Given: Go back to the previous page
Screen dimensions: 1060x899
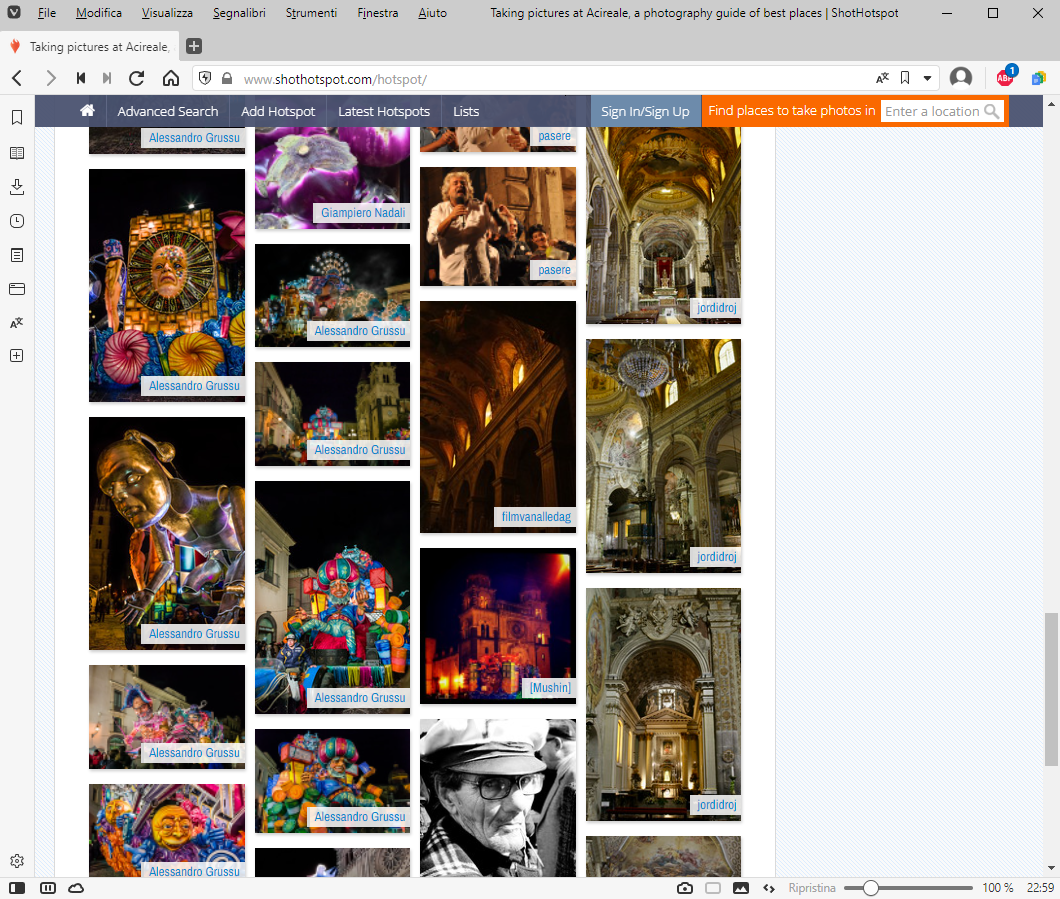Looking at the screenshot, I should (18, 78).
